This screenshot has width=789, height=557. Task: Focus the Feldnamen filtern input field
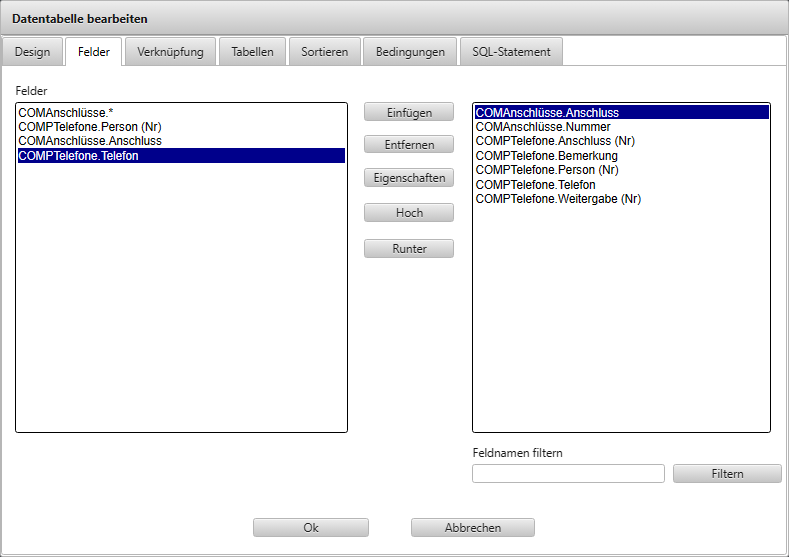(x=568, y=474)
